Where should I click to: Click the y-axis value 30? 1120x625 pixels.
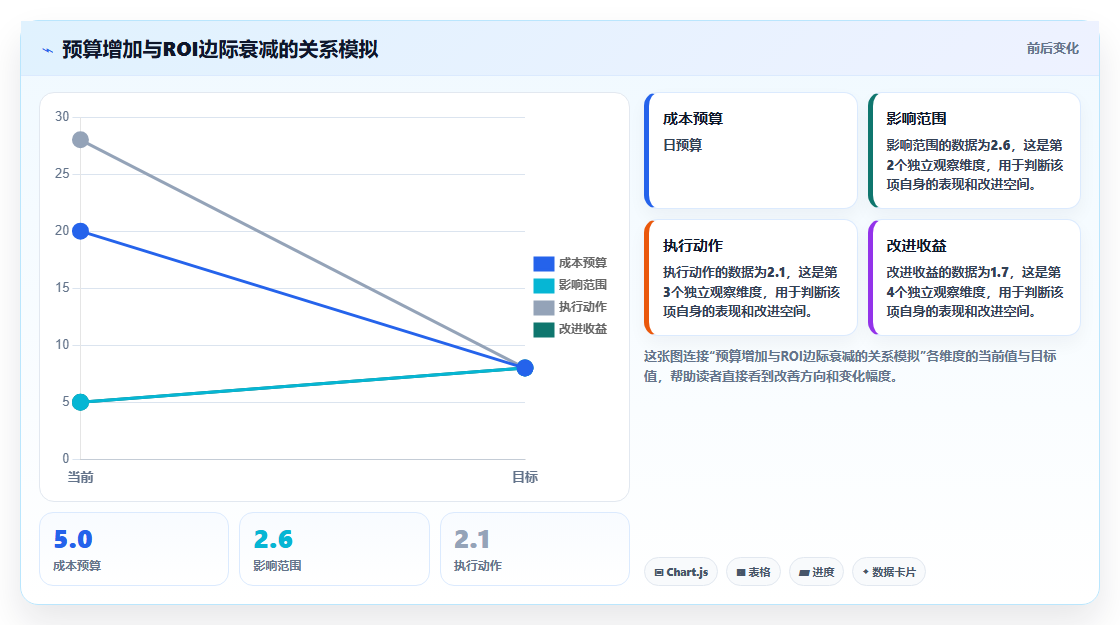pos(62,116)
